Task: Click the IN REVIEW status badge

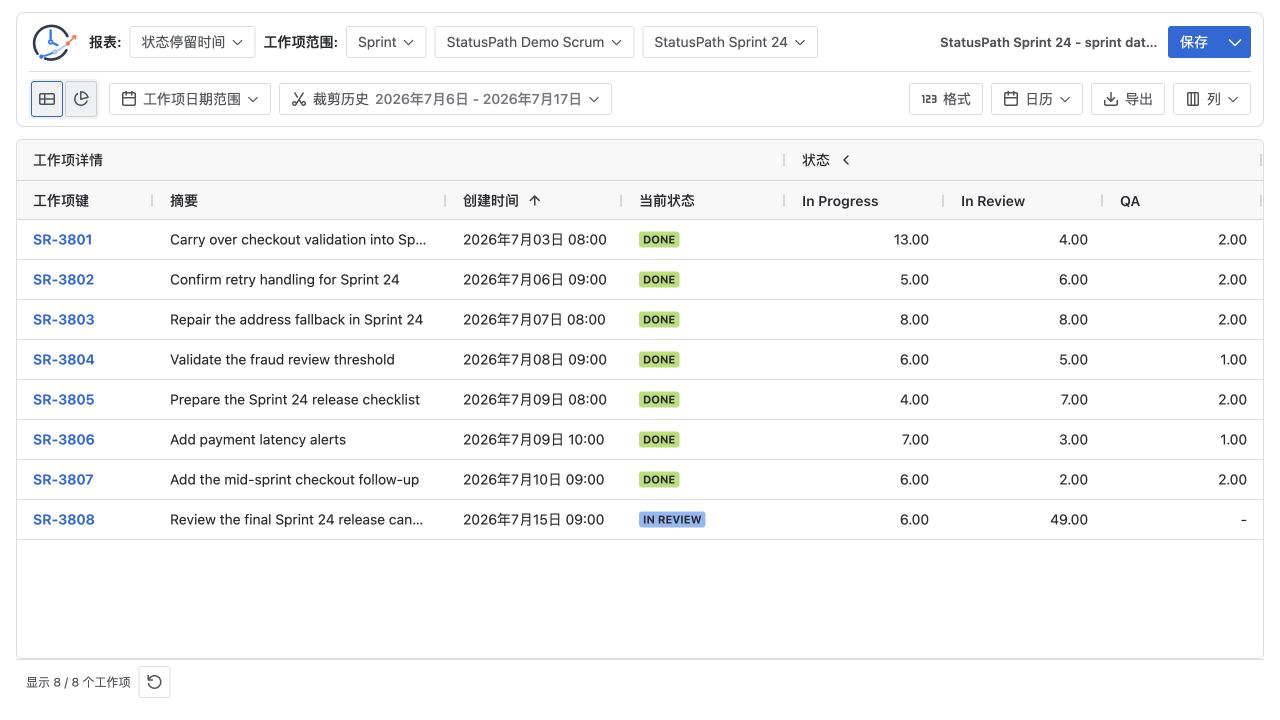Action: tap(672, 520)
